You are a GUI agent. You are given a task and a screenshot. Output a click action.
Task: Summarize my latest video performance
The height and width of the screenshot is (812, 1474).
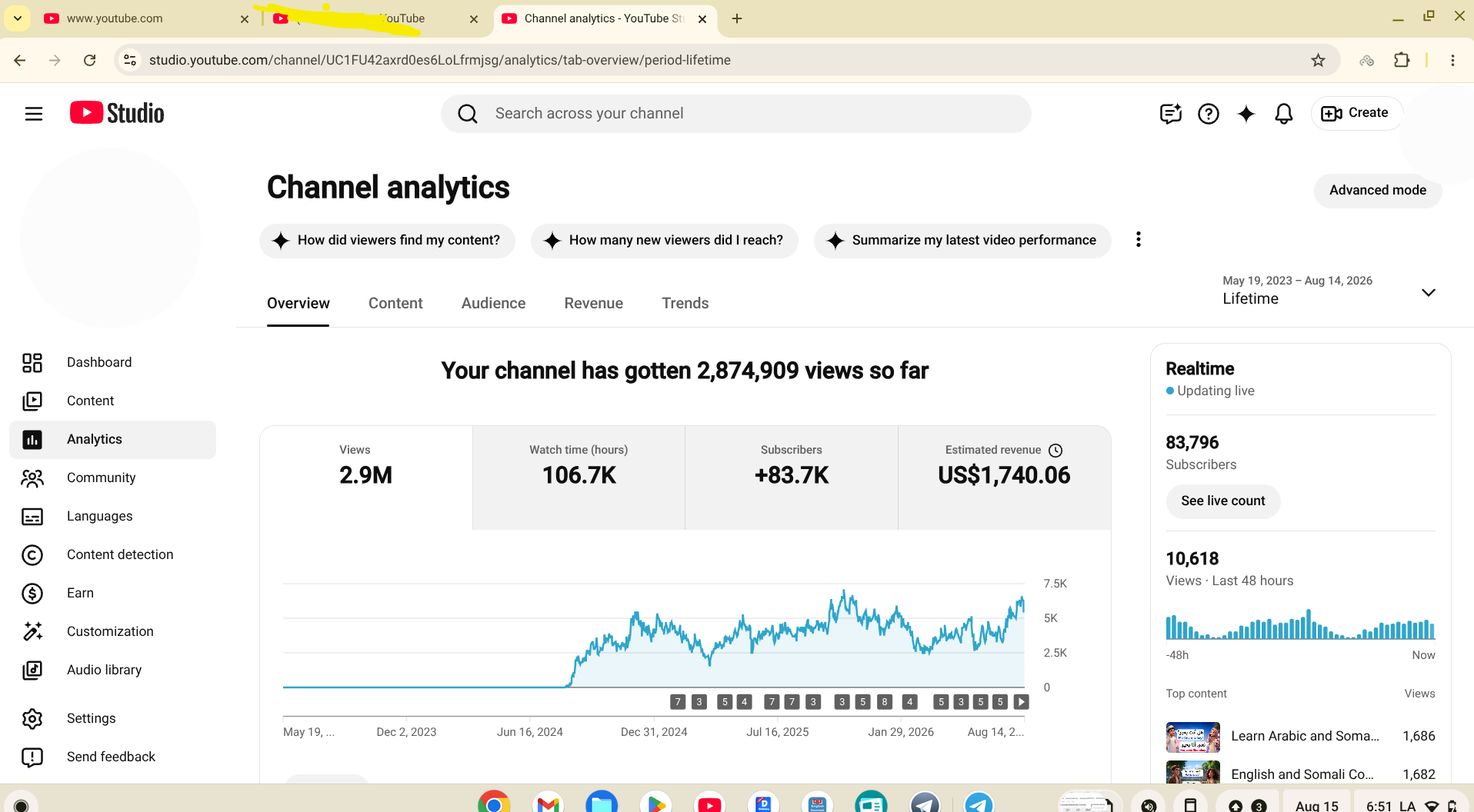[x=962, y=241]
